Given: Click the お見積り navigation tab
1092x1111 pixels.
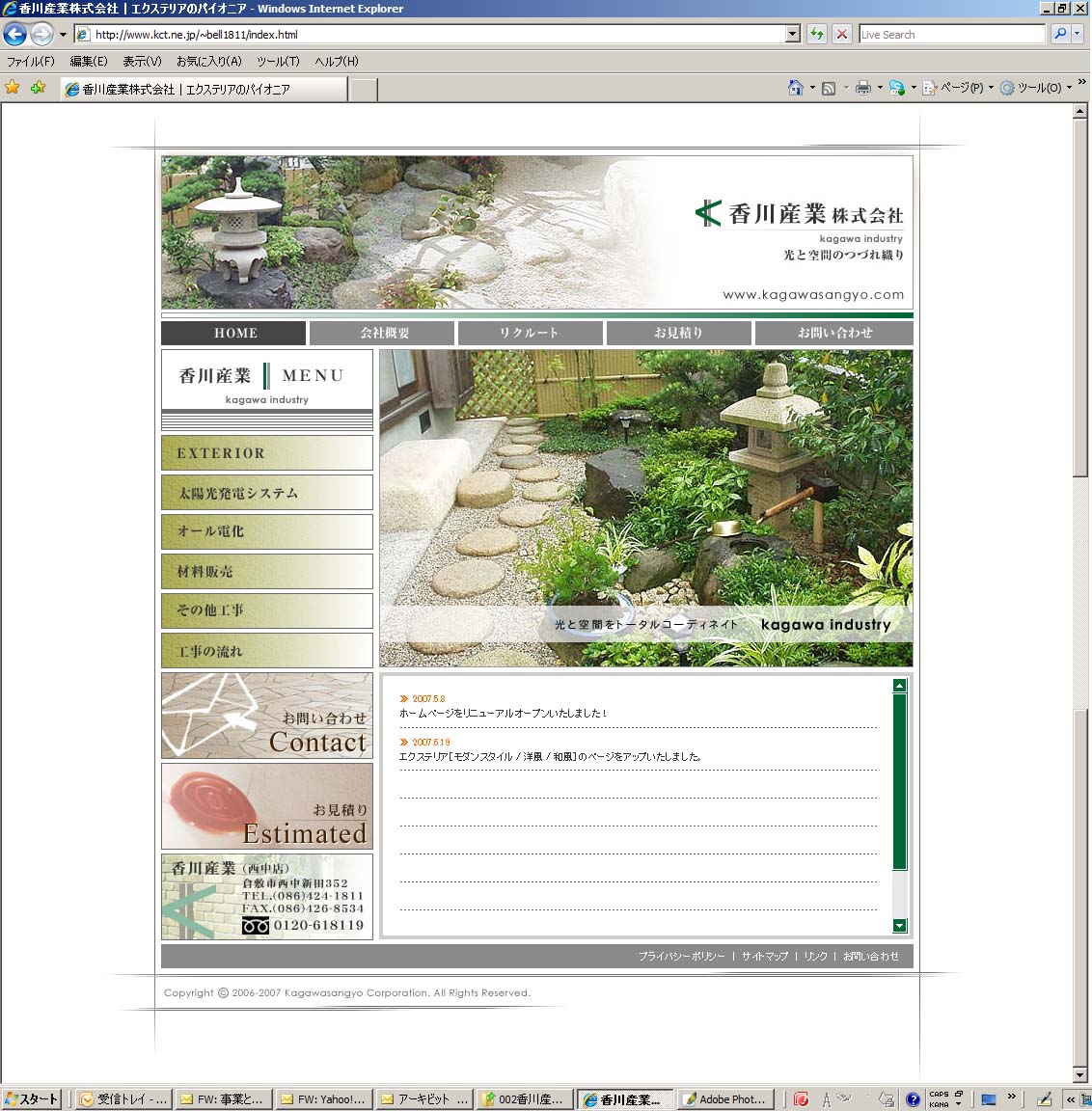Looking at the screenshot, I should click(x=679, y=333).
